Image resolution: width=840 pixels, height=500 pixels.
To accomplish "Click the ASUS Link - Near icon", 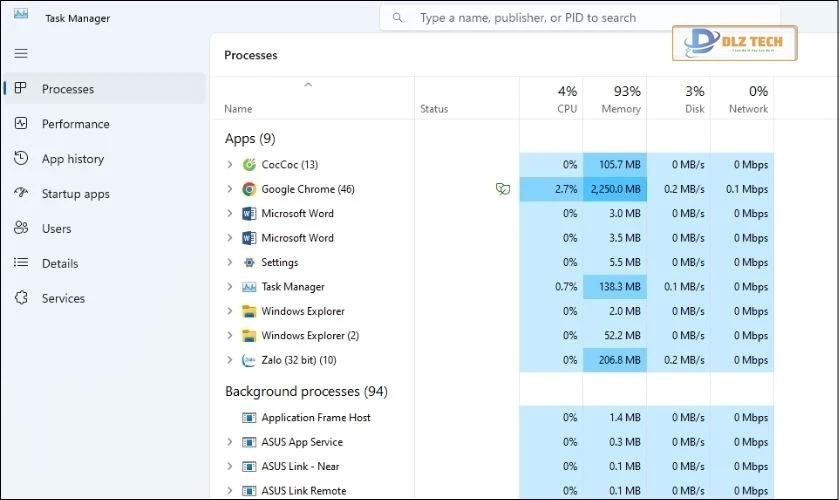I will 249,466.
